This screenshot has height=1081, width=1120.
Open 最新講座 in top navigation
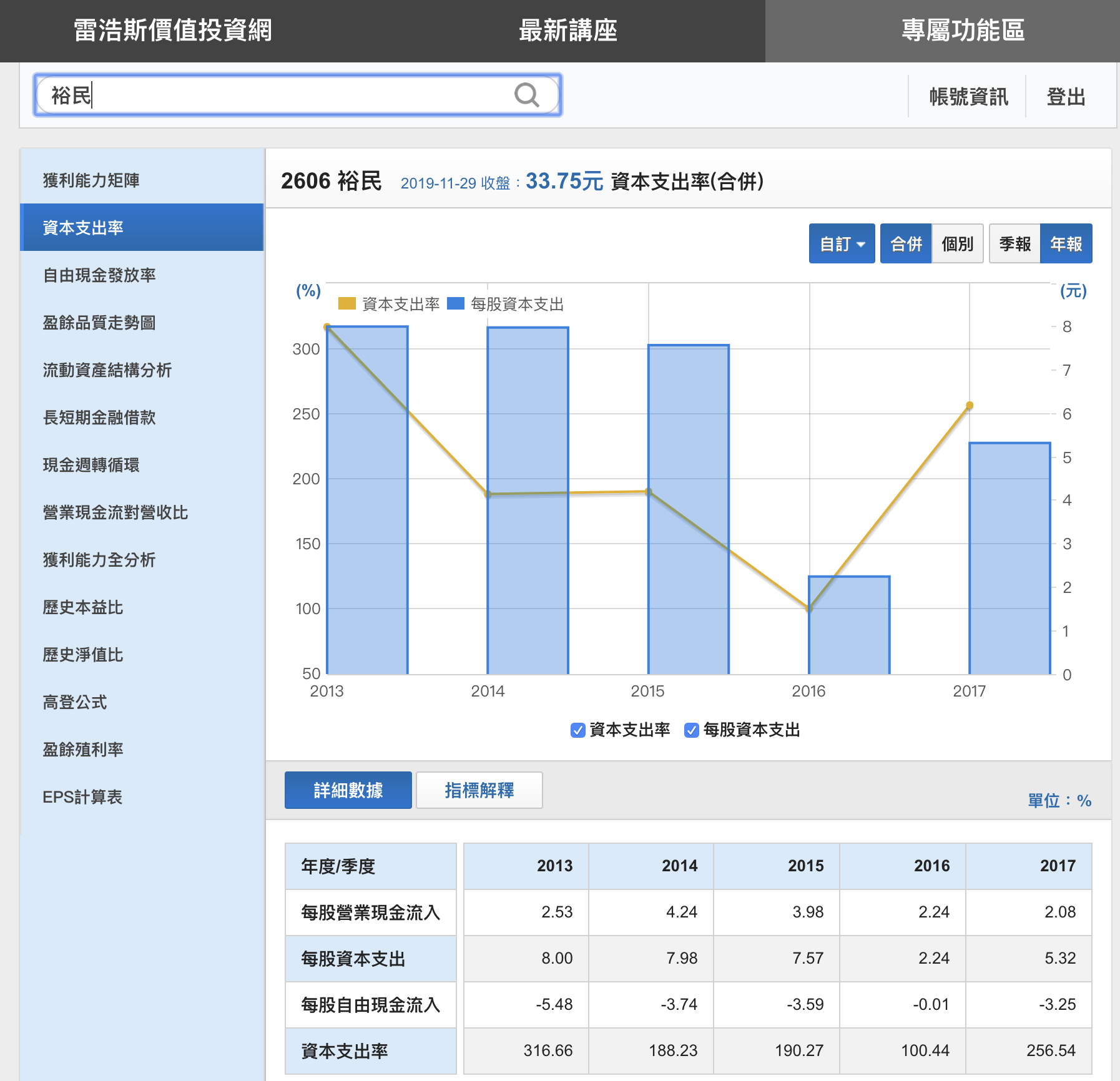point(567,31)
